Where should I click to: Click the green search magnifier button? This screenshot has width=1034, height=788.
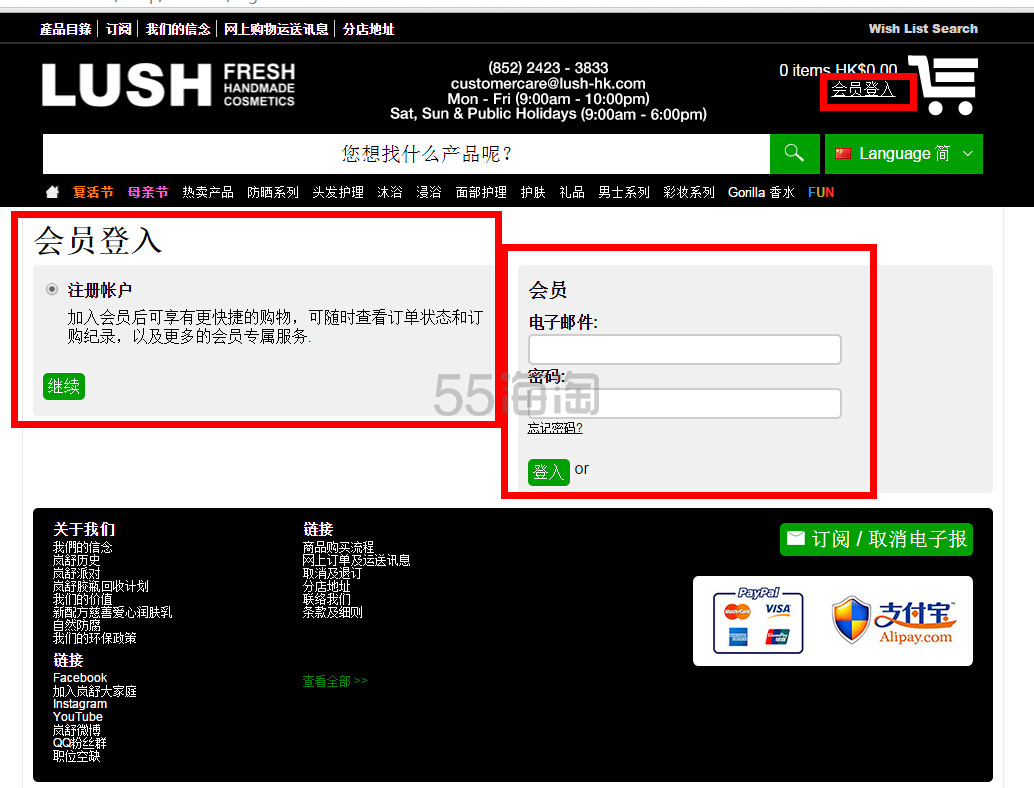coord(795,154)
